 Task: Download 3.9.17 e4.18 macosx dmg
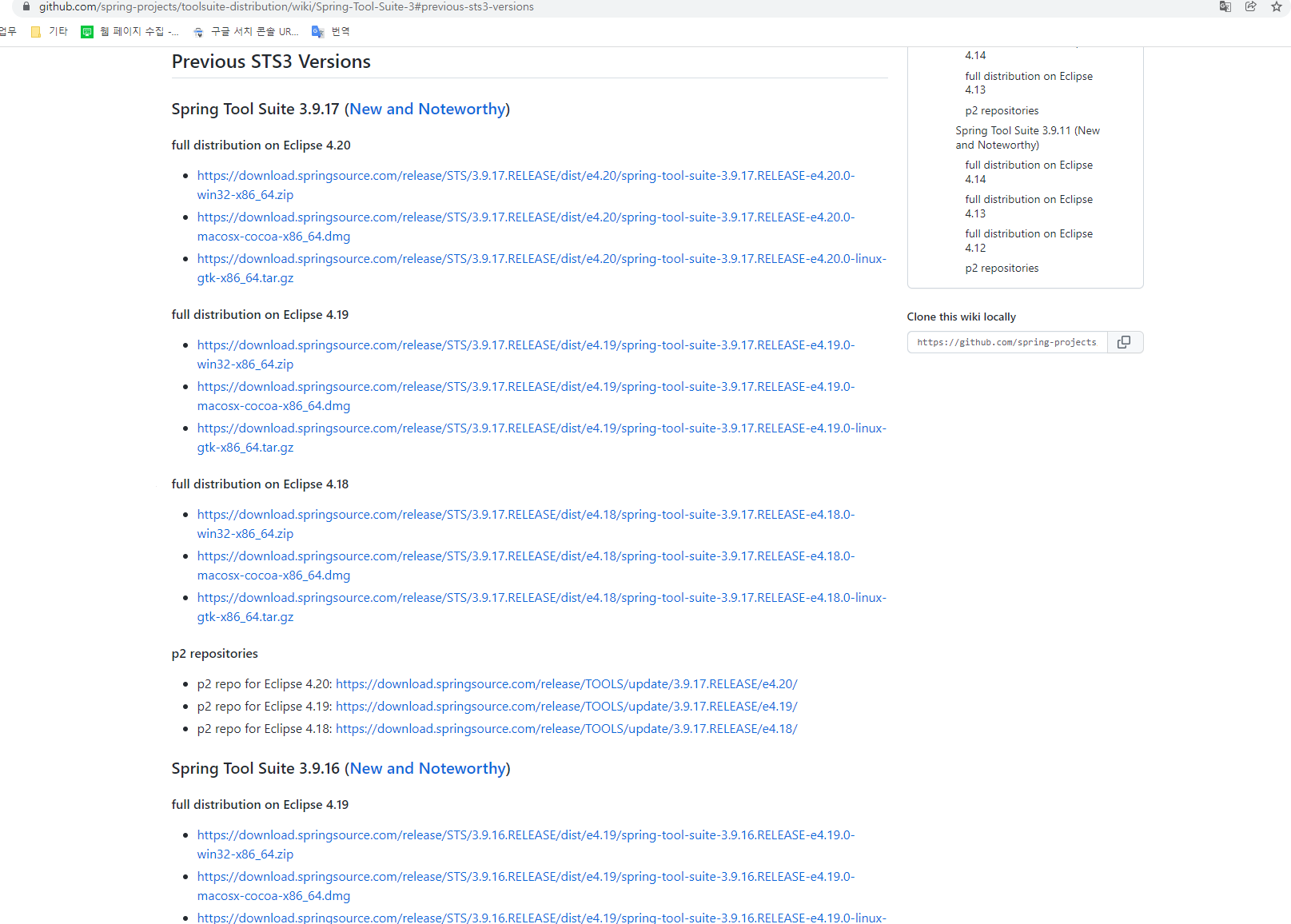pyautogui.click(x=526, y=565)
